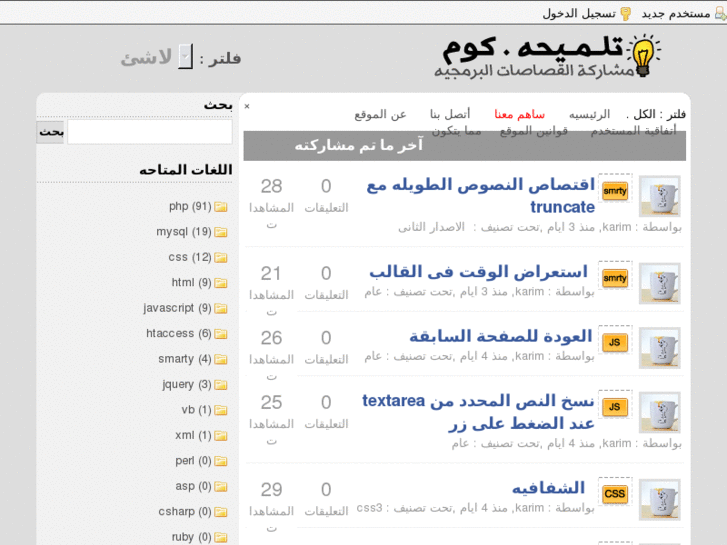Click the folder icon next to html (9)
This screenshot has width=727, height=545.
pyautogui.click(x=221, y=283)
